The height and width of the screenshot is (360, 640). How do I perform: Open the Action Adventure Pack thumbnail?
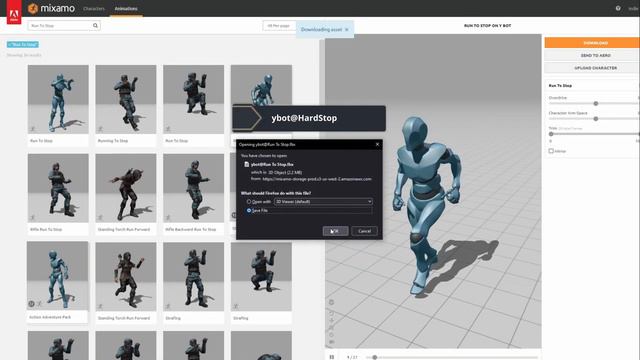point(58,276)
